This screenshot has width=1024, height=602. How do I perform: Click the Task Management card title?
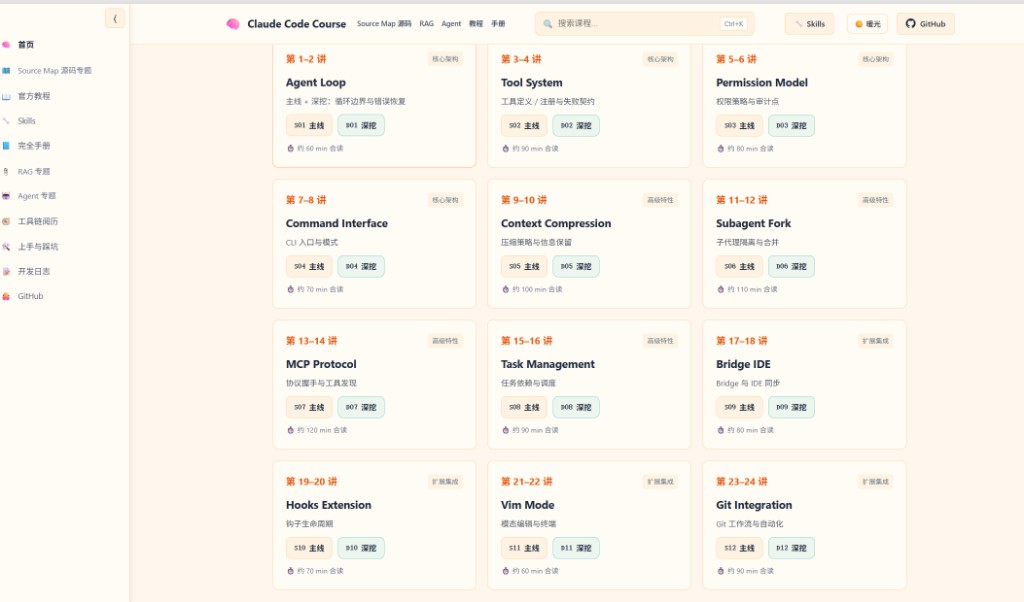click(x=547, y=364)
